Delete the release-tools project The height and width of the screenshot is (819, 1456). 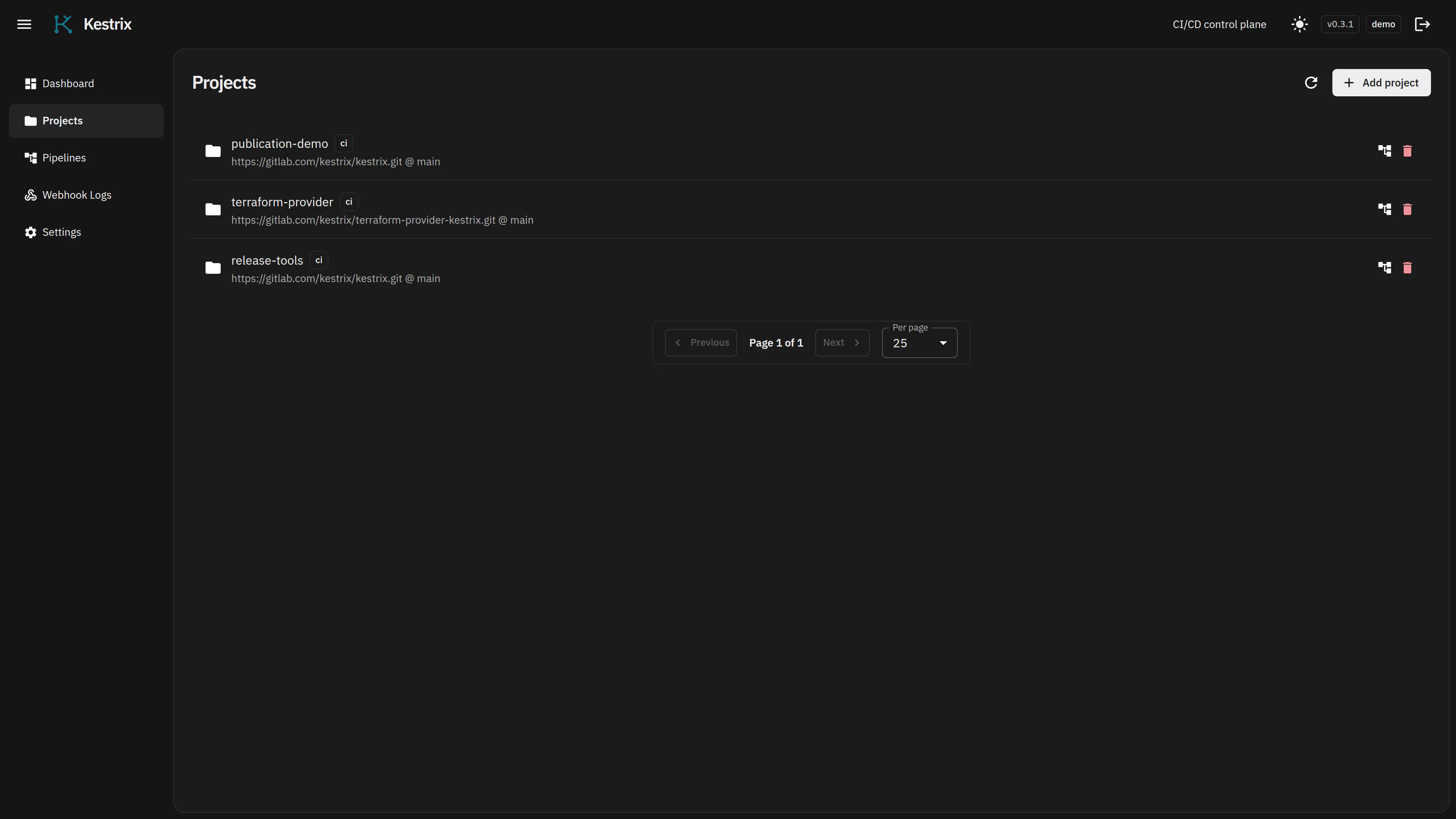[1407, 268]
